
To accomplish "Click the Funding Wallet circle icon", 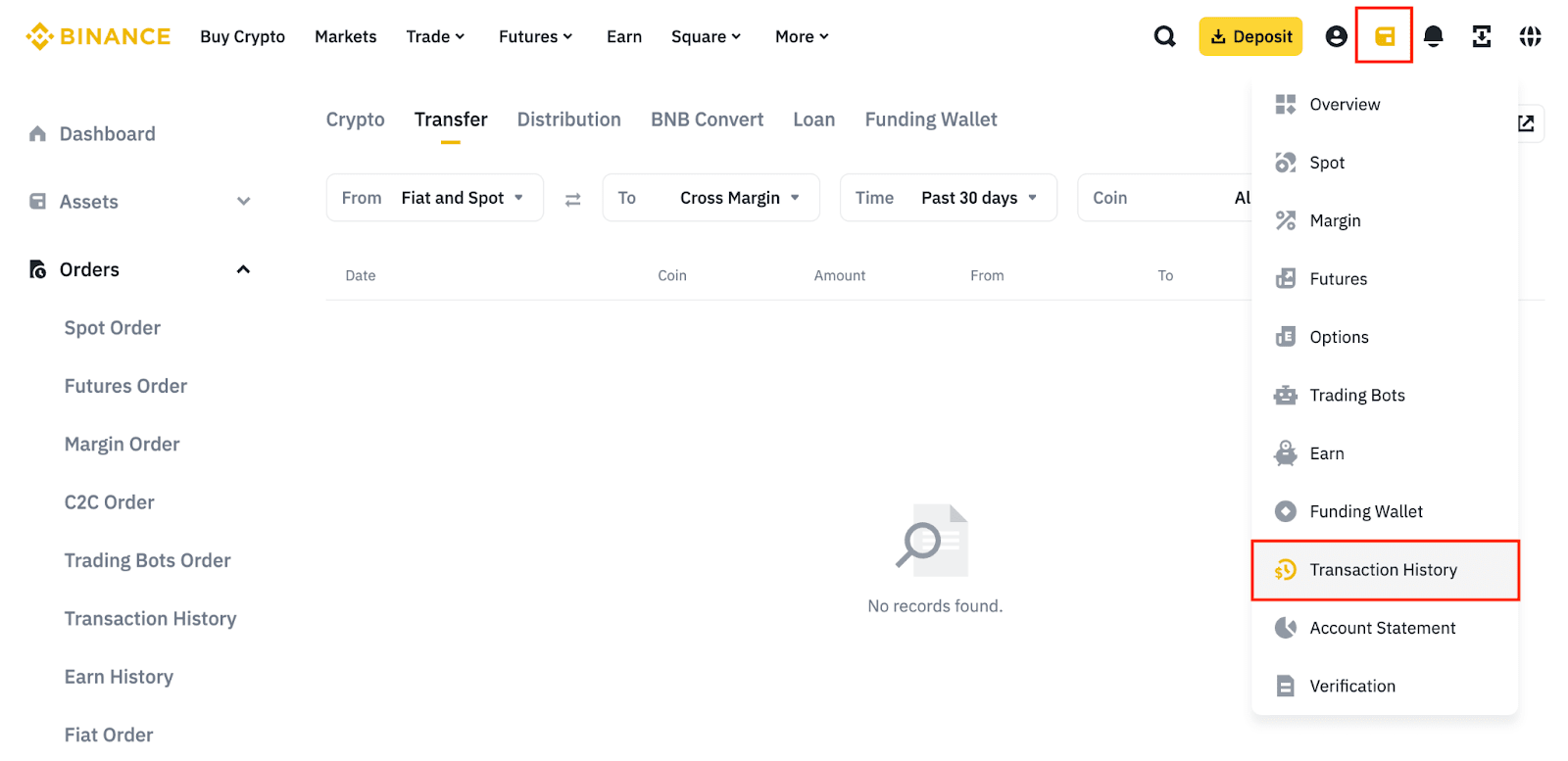I will pyautogui.click(x=1285, y=511).
